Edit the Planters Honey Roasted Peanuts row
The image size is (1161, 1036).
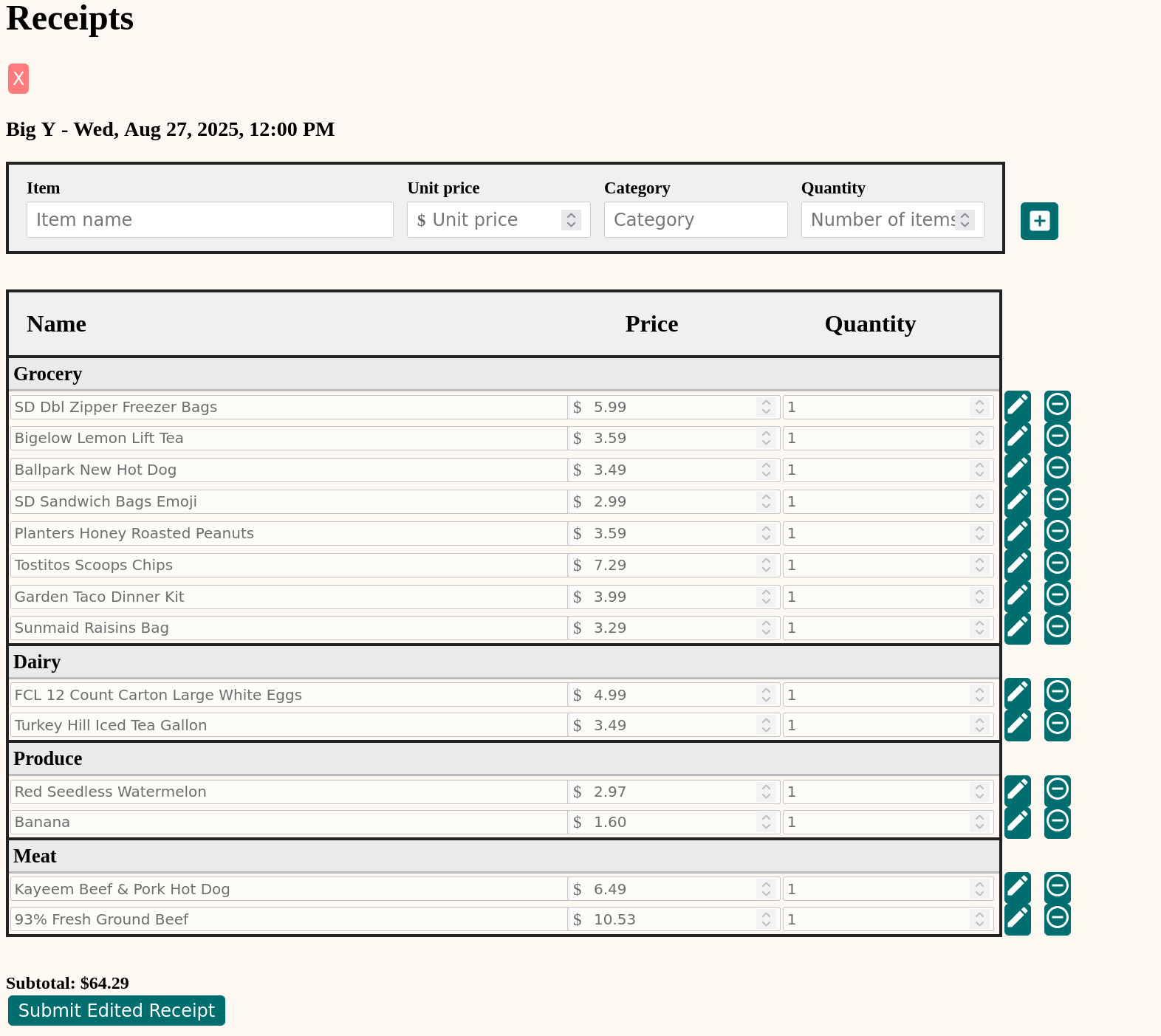tap(1017, 532)
